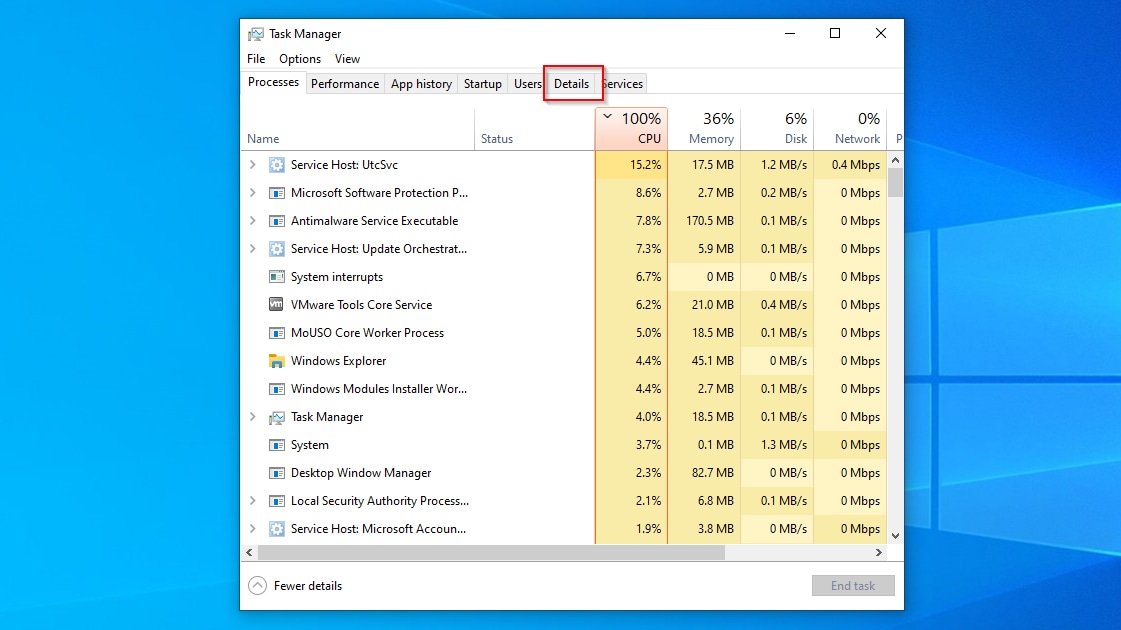Click the Microsoft Software Protection process icon
Image resolution: width=1121 pixels, height=630 pixels.
tap(276, 193)
